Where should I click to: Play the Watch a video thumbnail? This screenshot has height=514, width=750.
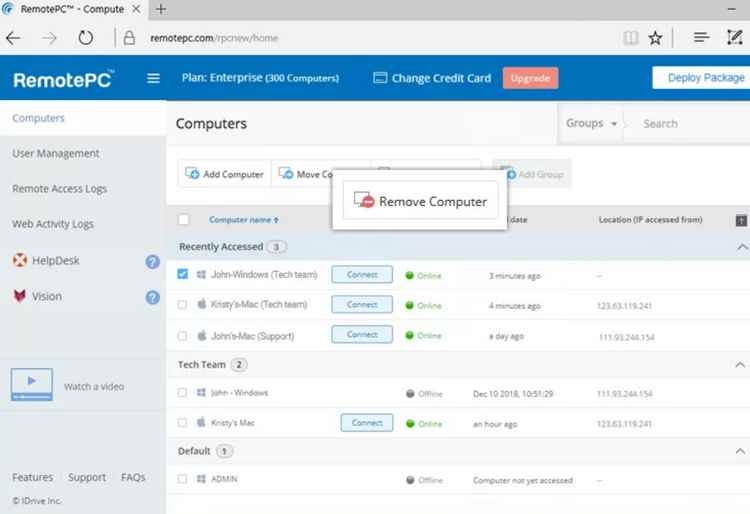point(32,384)
